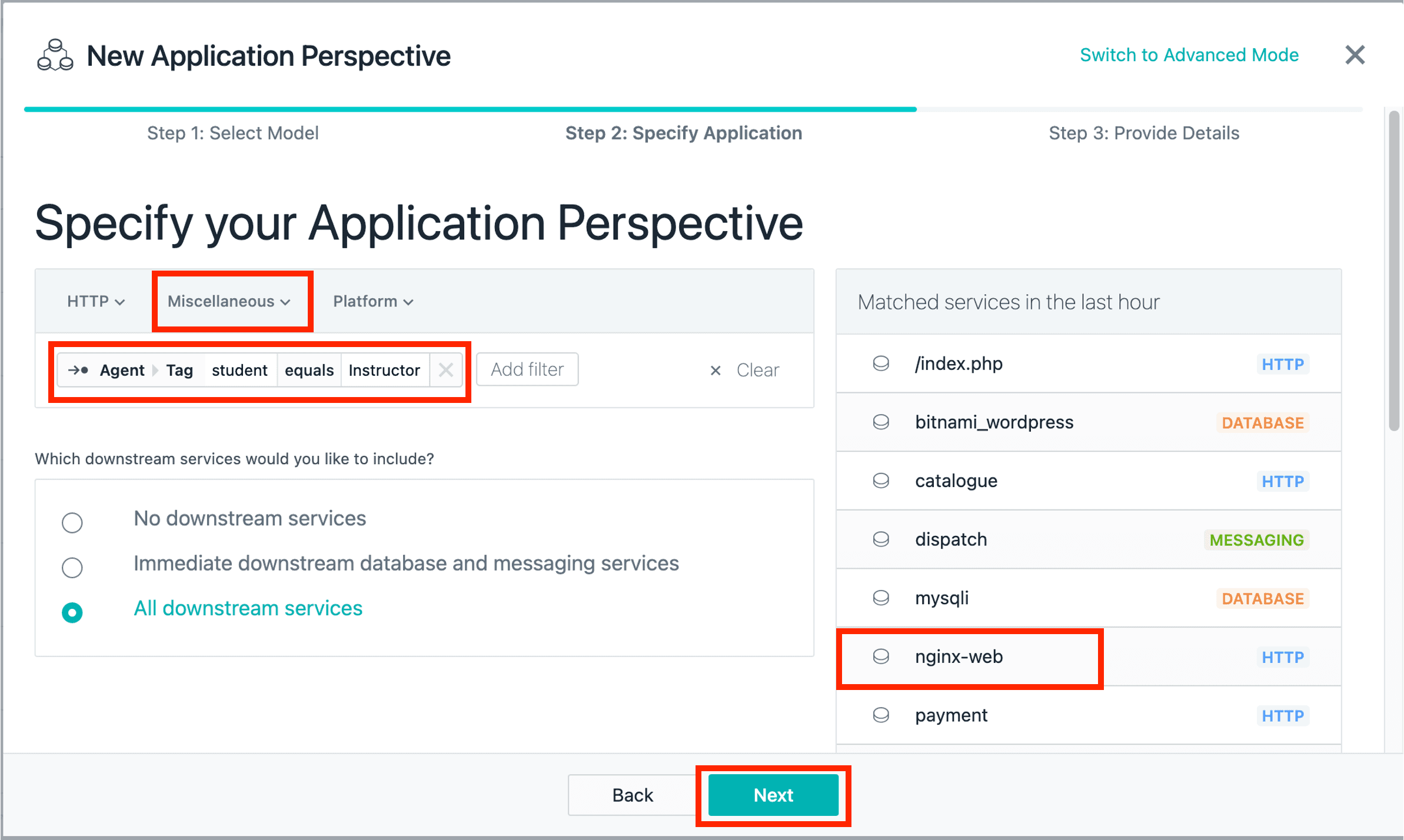Open the HTTP filter dropdown
The width and height of the screenshot is (1404, 840).
(x=95, y=302)
